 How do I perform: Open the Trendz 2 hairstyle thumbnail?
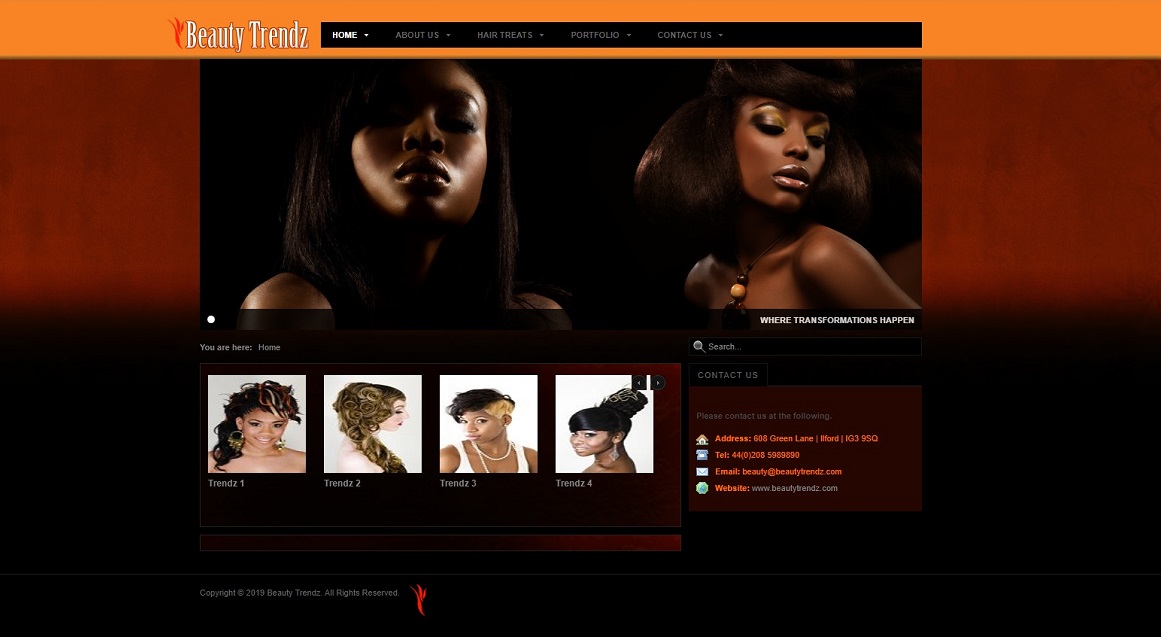point(372,424)
